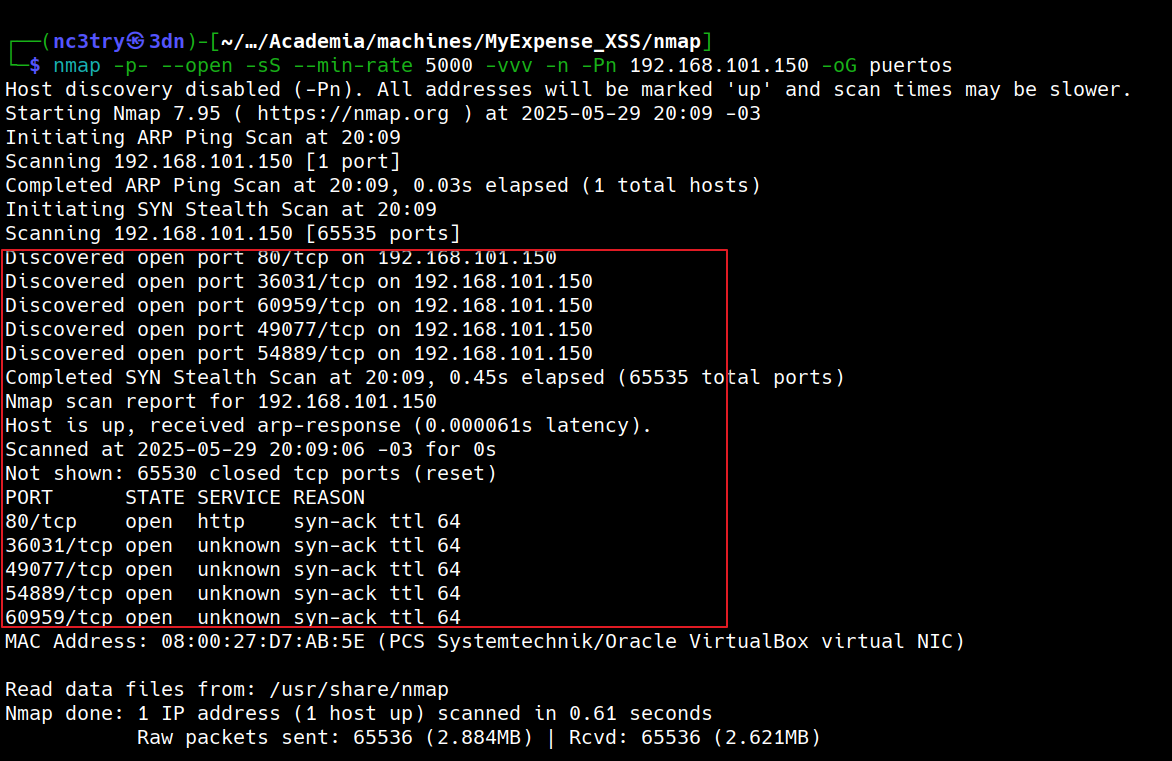
Task: Click 'Scanned at 2025-05-29 20:09:06' line
Action: point(250,449)
